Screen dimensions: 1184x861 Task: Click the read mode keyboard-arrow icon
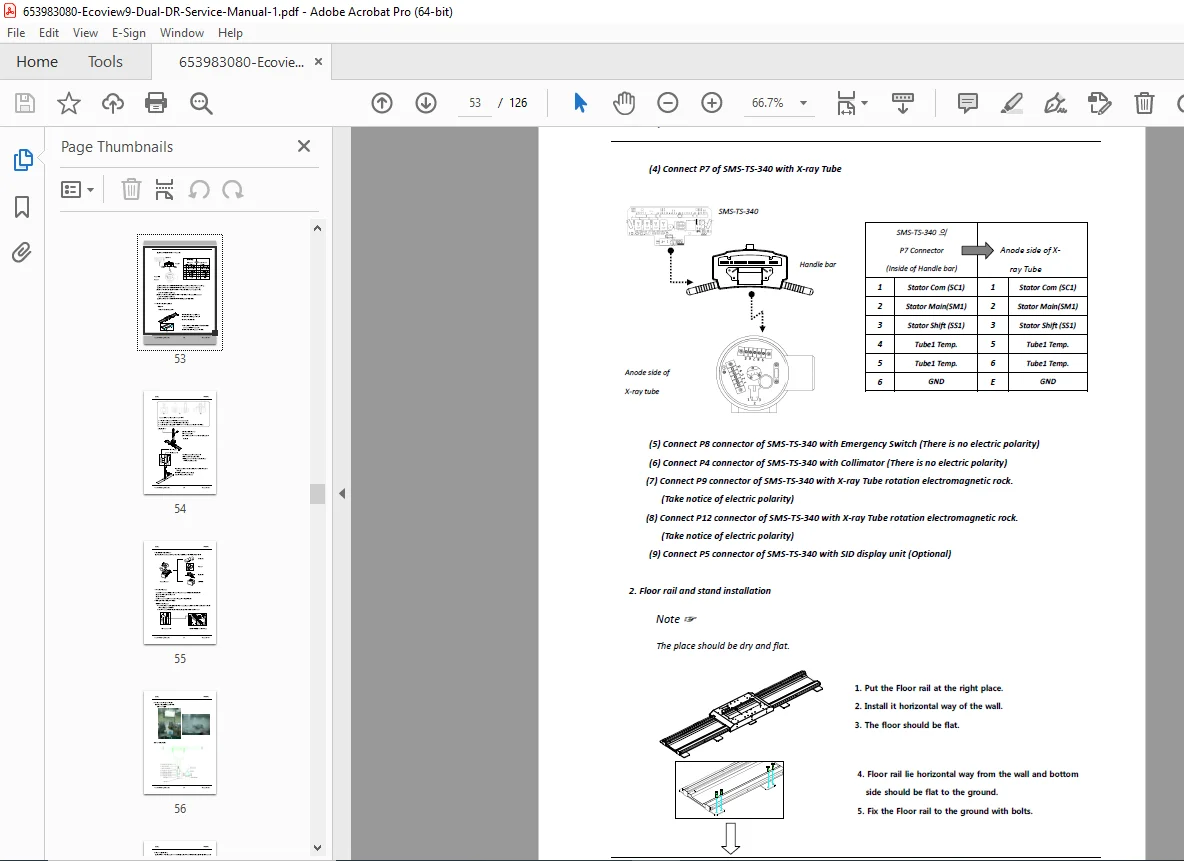click(x=902, y=103)
